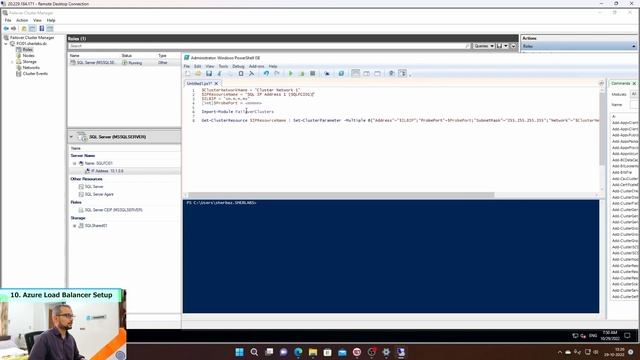Open a script file in PowerShell ISE toolbar
Image resolution: width=640 pixels, height=360 pixels.
tap(198, 73)
